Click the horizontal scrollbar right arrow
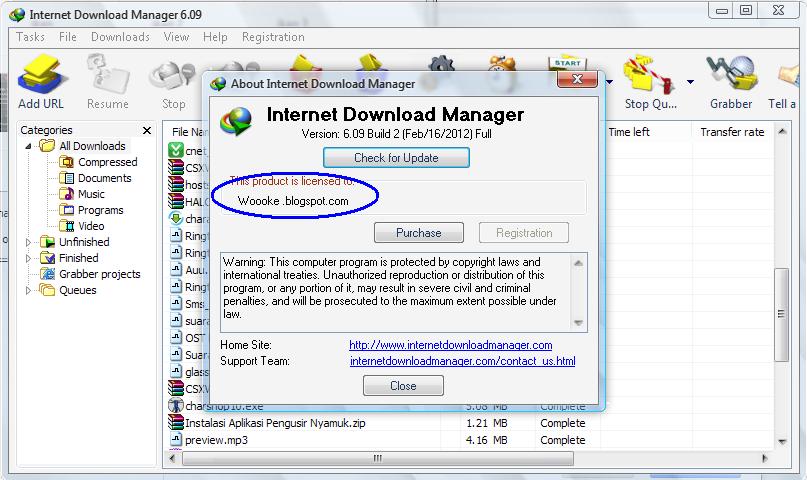The width and height of the screenshot is (807, 480). (x=765, y=458)
